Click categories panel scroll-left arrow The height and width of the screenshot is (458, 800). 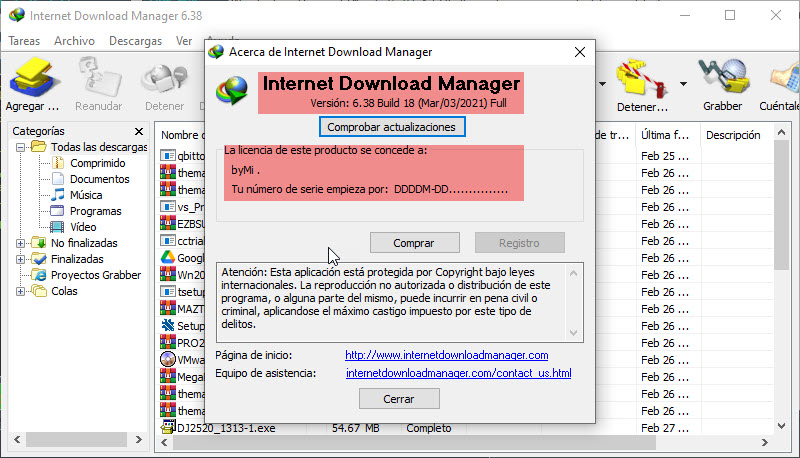17,439
